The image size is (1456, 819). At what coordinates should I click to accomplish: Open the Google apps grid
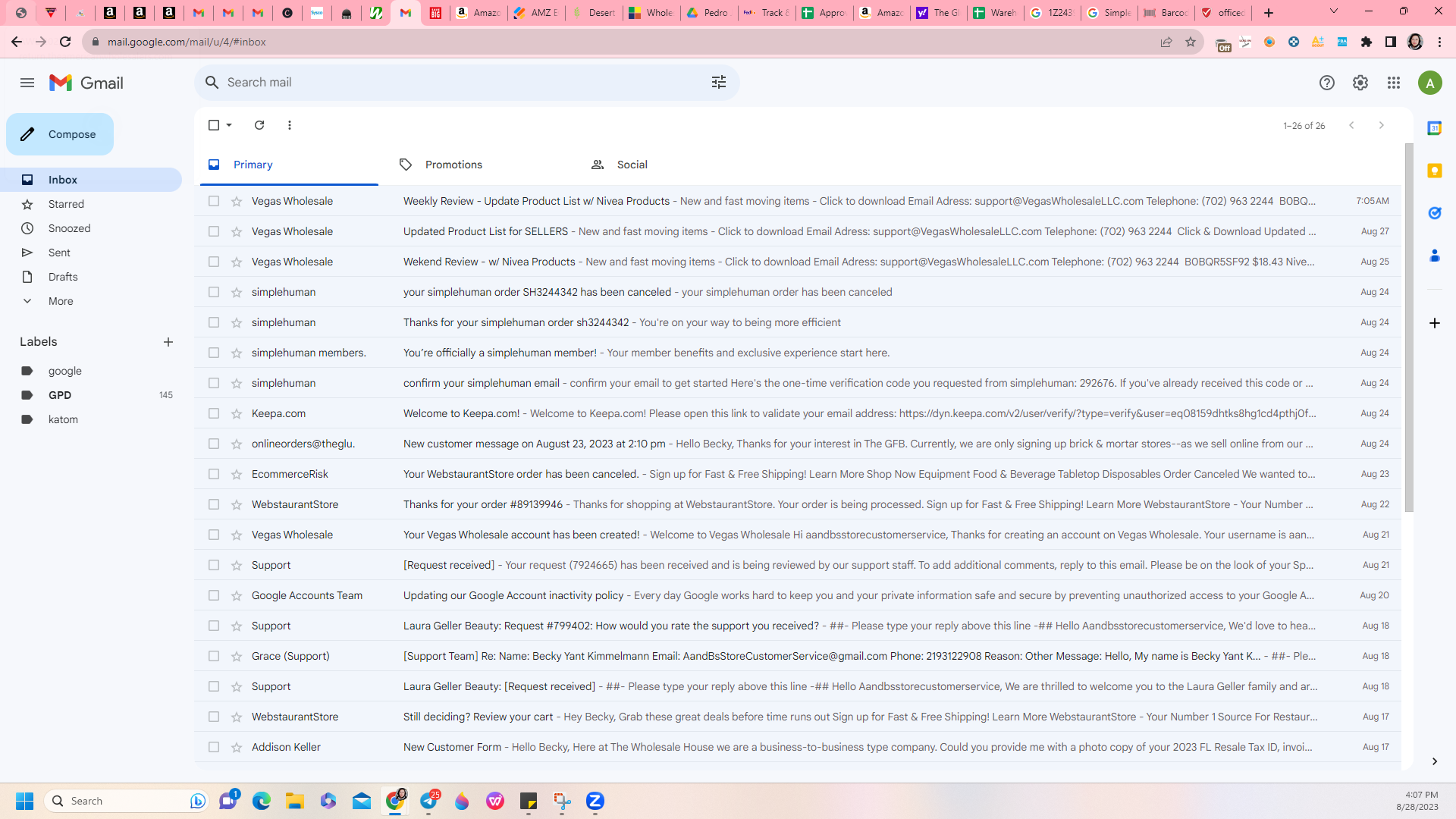(1394, 83)
